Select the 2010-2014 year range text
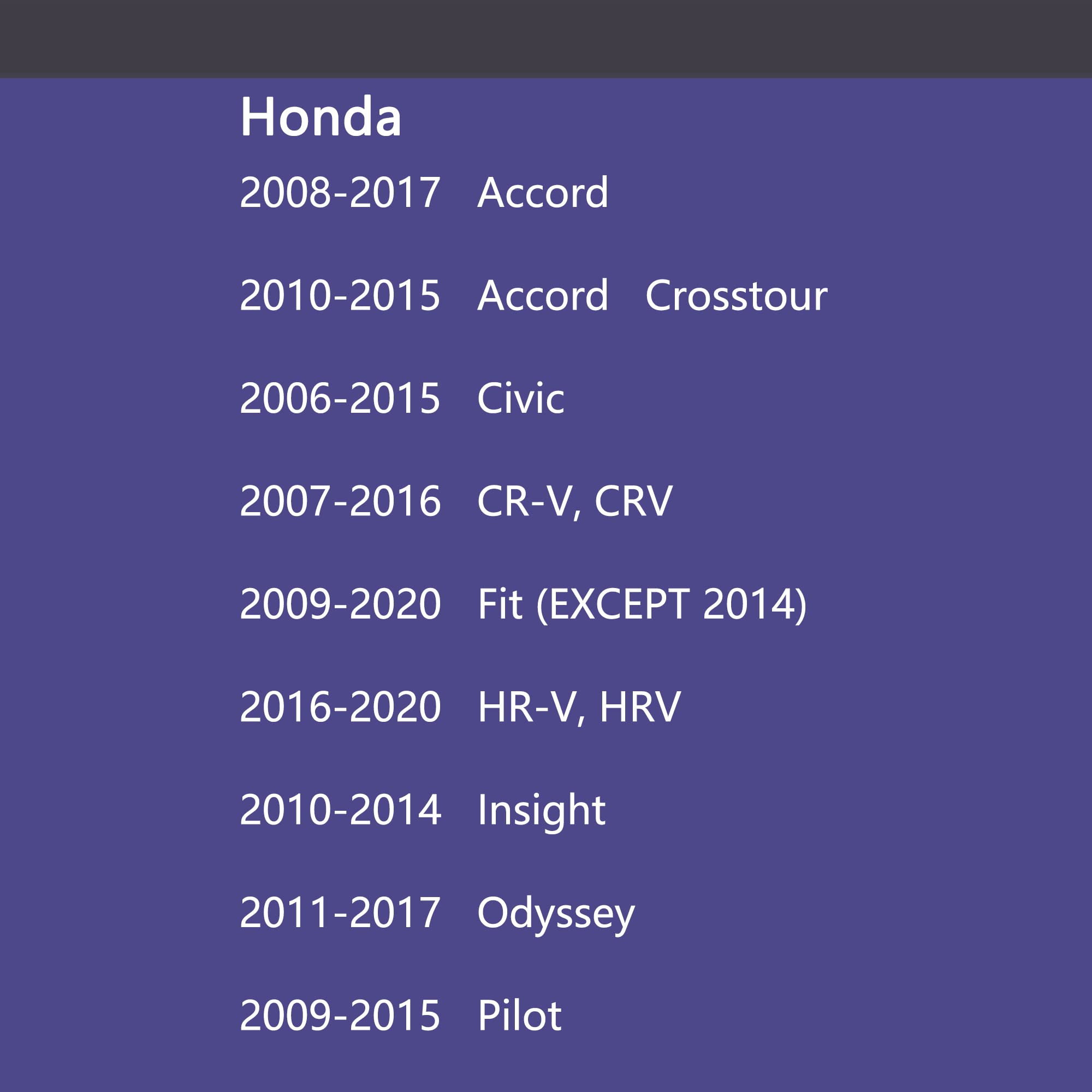 340,810
